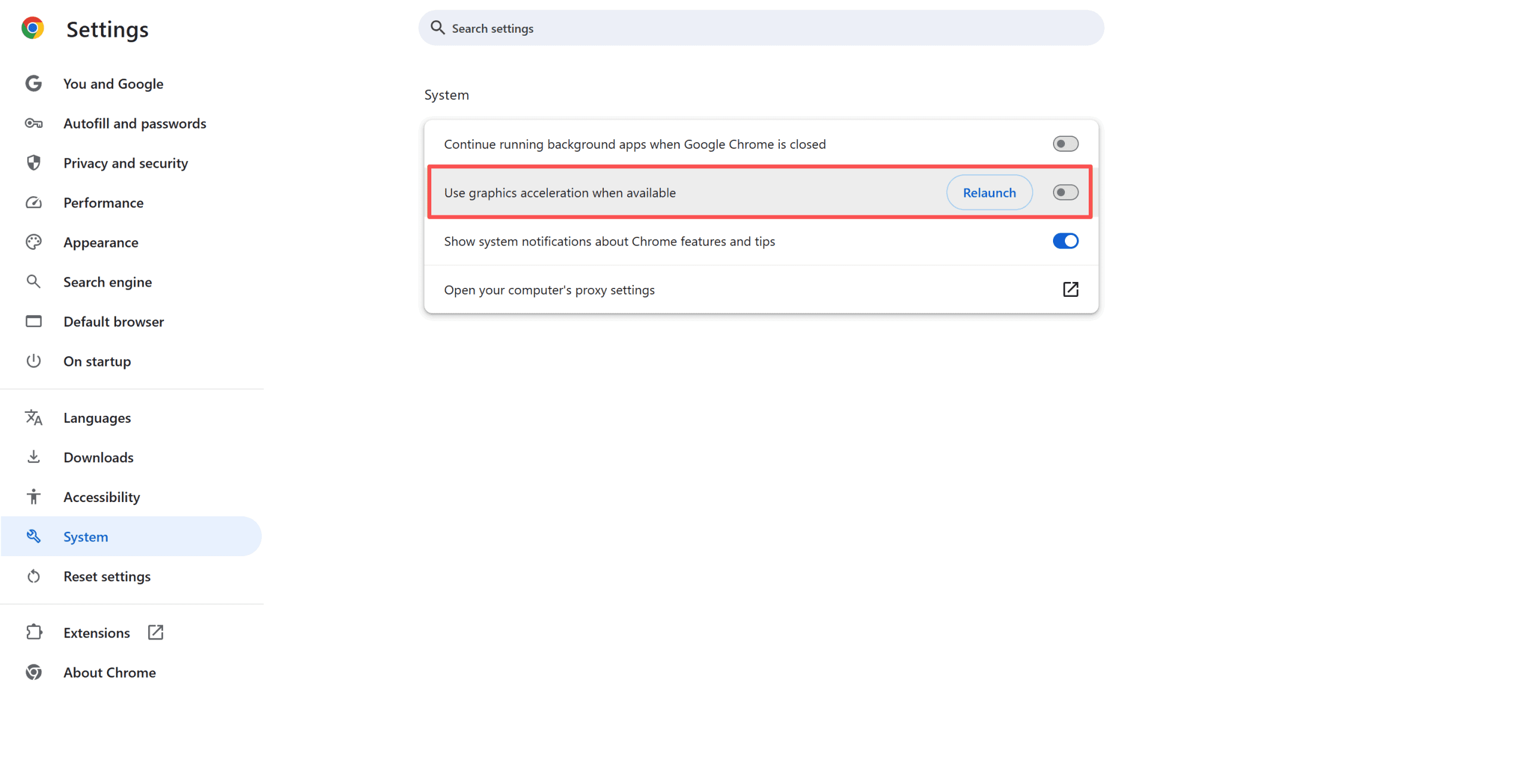Open proxy settings external link icon
The width and height of the screenshot is (1523, 784).
[1070, 290]
